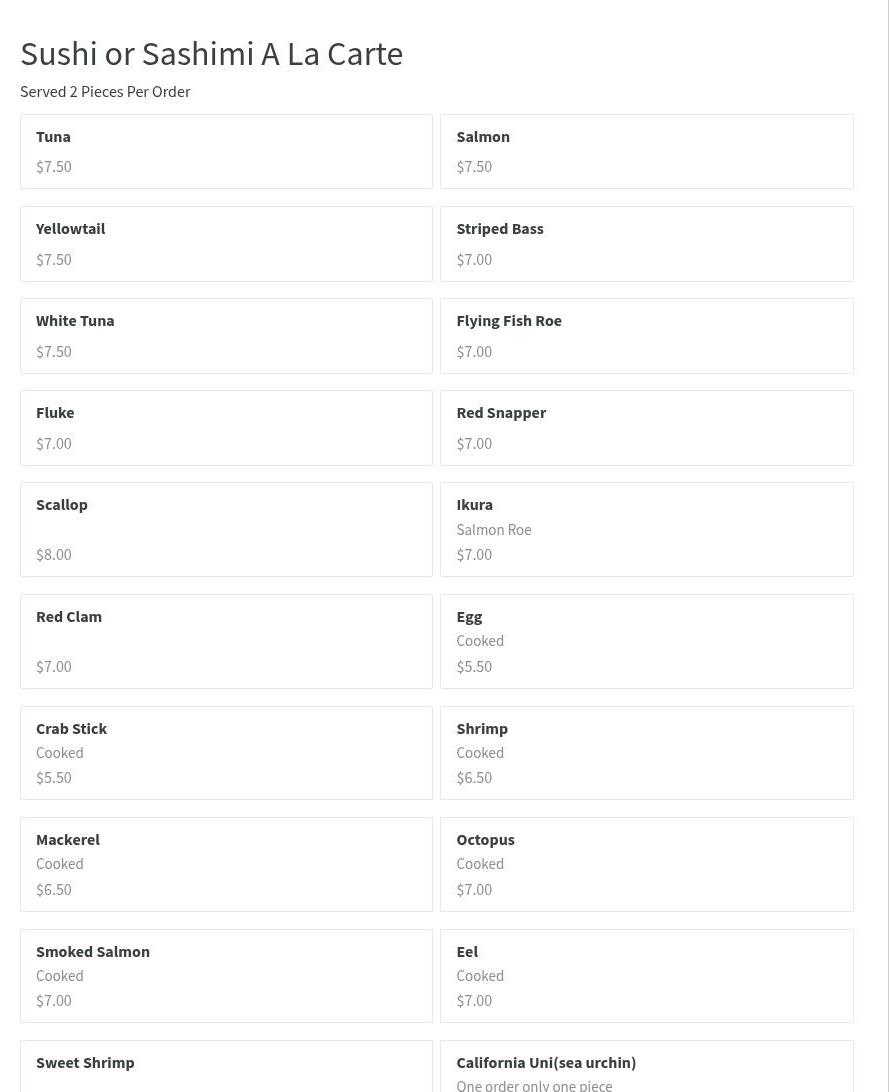Select the cooked Eel item
This screenshot has width=890, height=1092.
(647, 976)
